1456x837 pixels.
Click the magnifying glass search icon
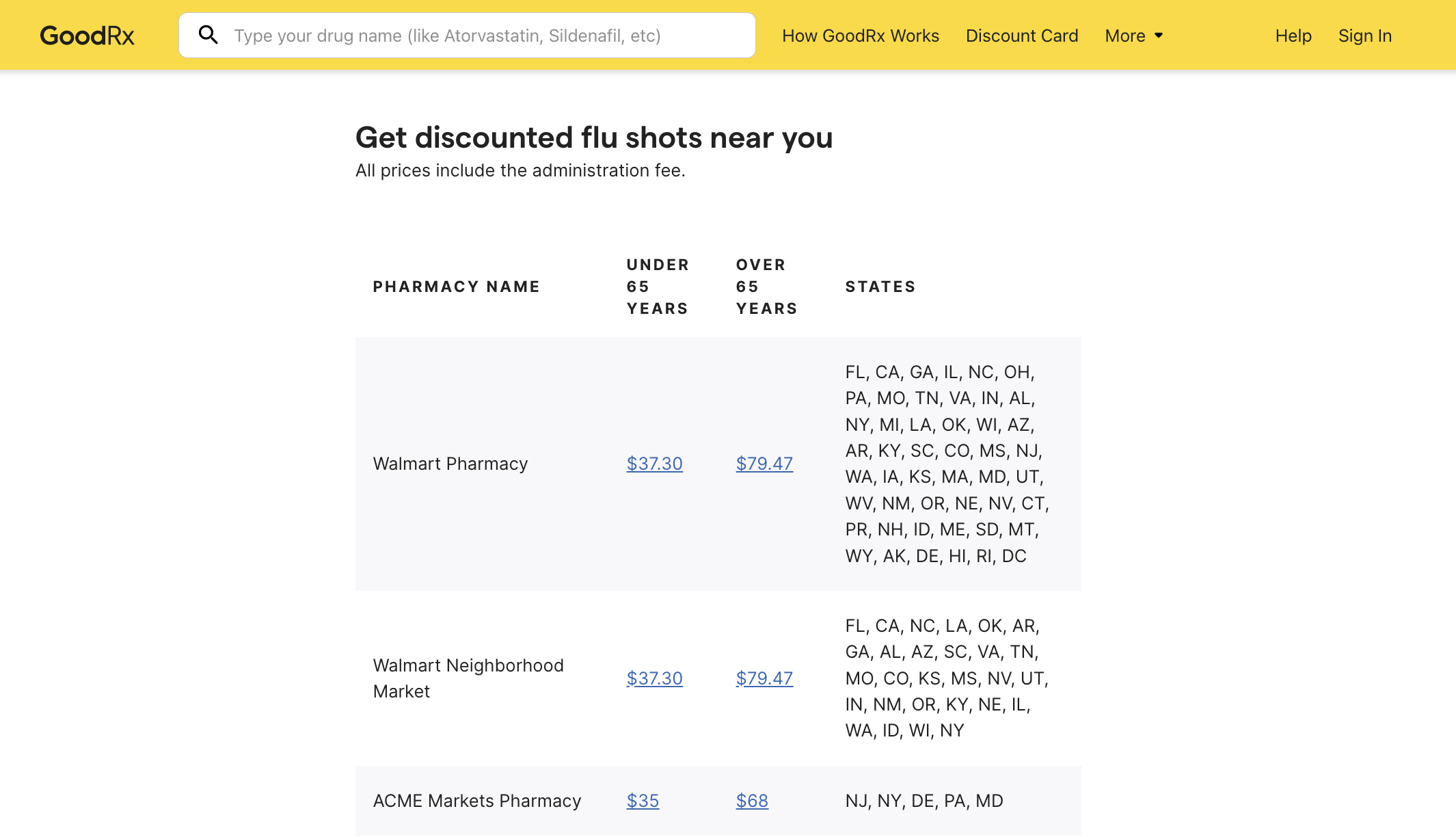point(208,35)
